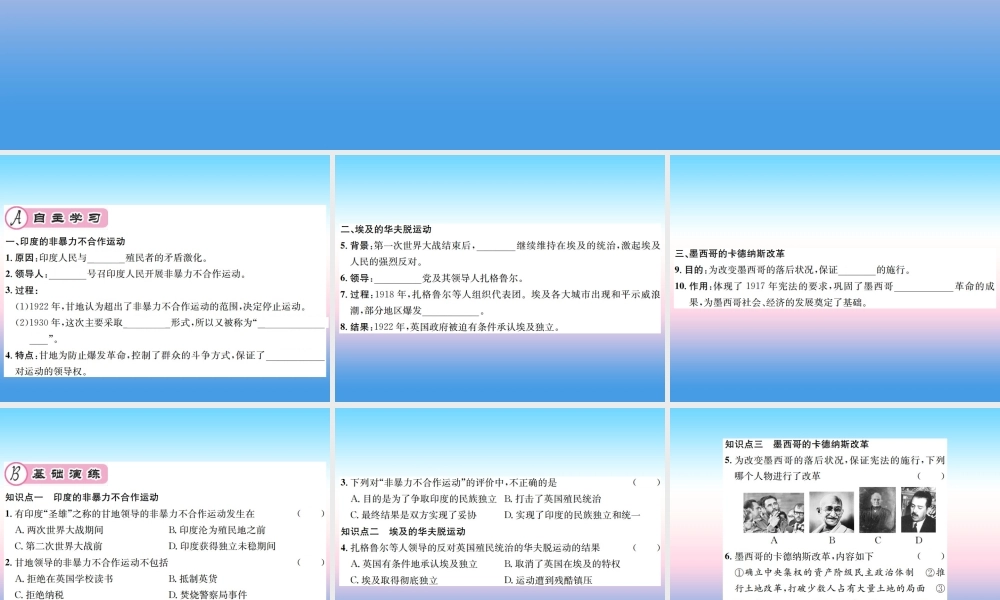Select the 自主学习 banner heading

point(66,218)
